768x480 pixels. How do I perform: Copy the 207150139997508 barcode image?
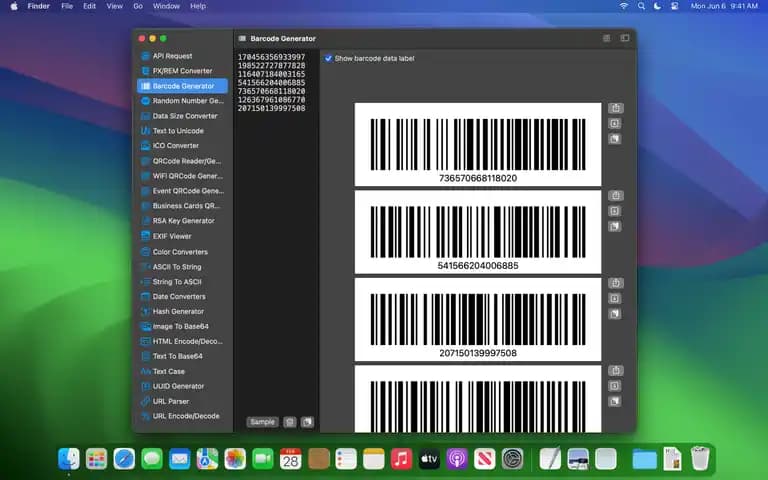click(615, 314)
